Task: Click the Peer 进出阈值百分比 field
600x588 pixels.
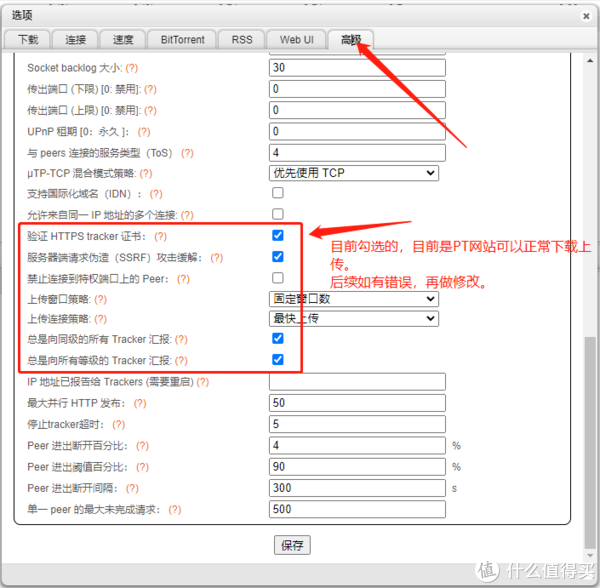Action: [357, 467]
